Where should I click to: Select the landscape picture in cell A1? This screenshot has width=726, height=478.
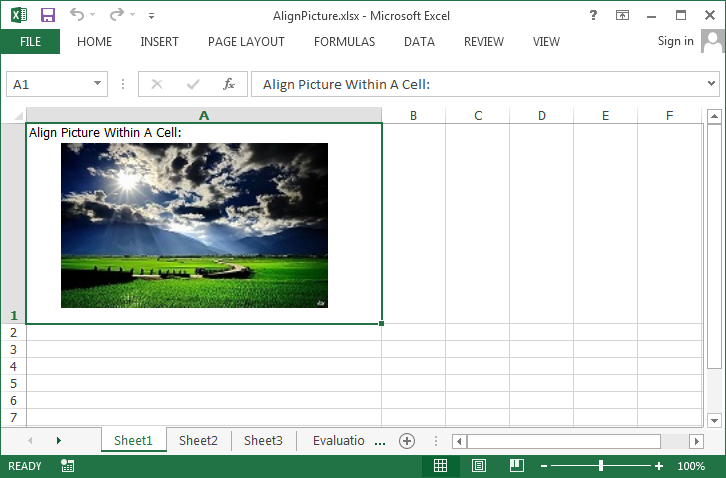point(194,225)
